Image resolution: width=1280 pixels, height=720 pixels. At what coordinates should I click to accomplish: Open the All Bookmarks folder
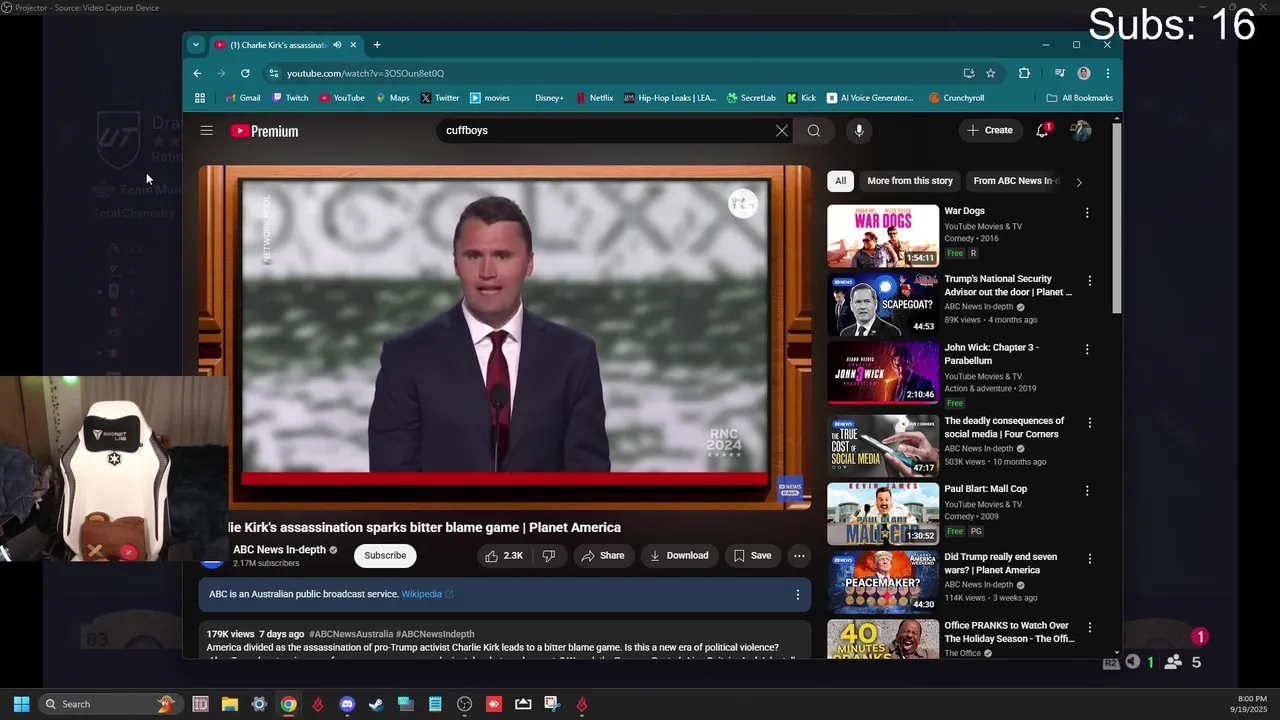coord(1080,98)
